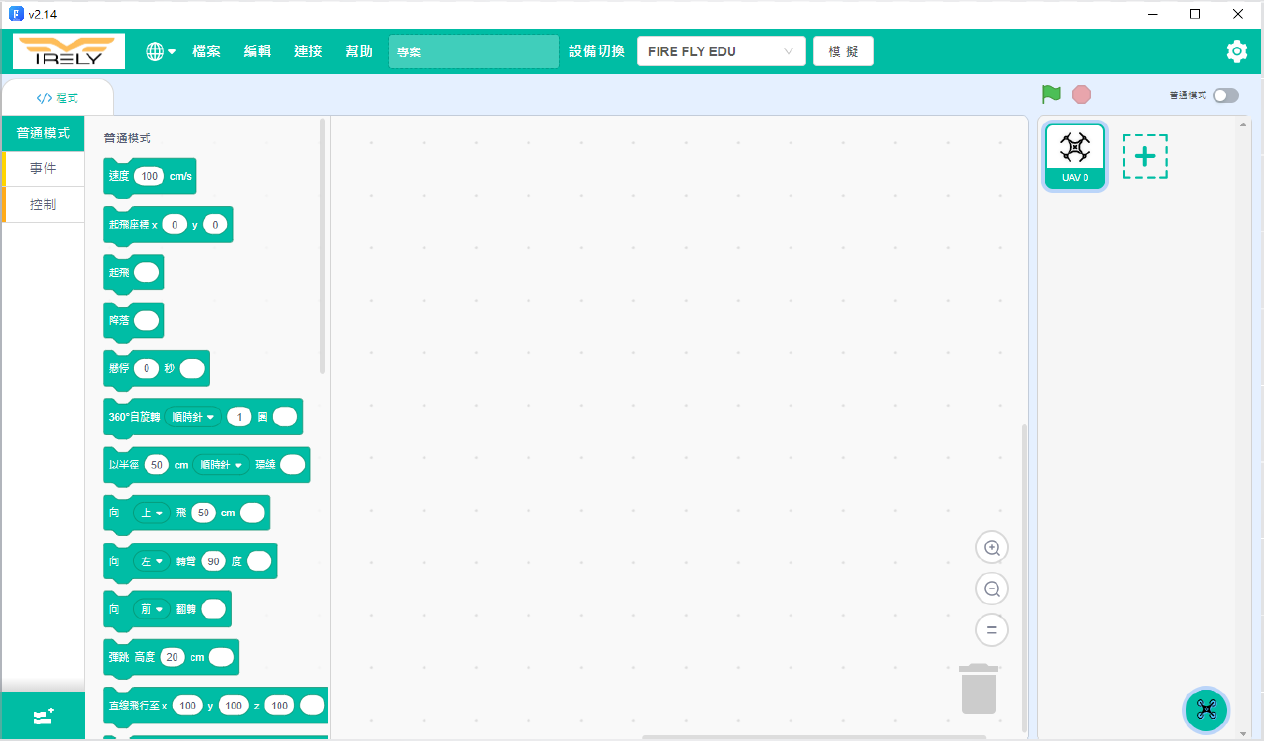The image size is (1264, 741).
Task: Click the project name input field
Action: click(473, 52)
